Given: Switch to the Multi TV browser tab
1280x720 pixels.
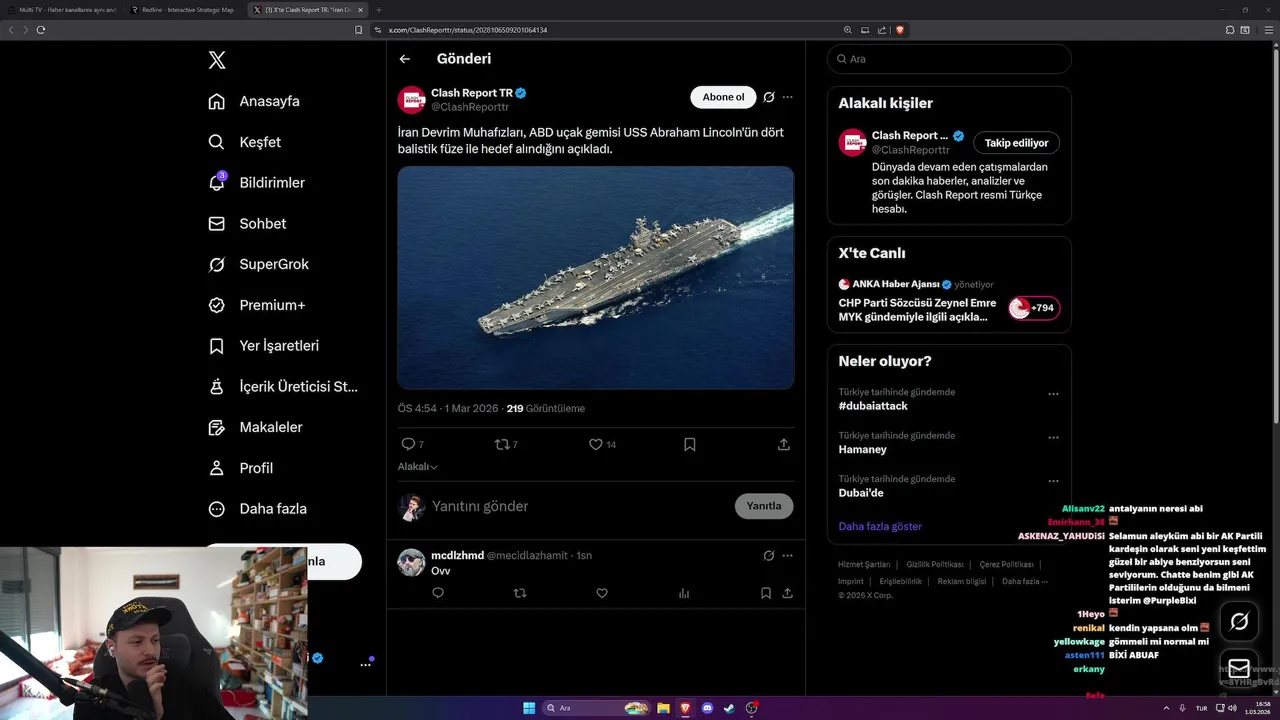Looking at the screenshot, I should 62,10.
